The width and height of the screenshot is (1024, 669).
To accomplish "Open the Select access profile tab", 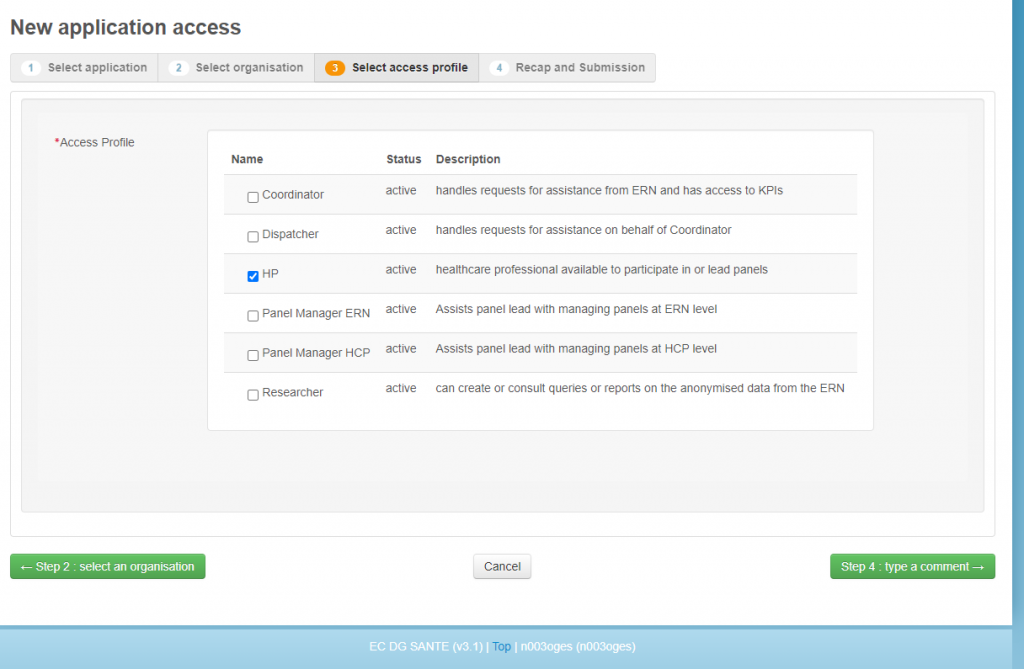I will coord(397,68).
